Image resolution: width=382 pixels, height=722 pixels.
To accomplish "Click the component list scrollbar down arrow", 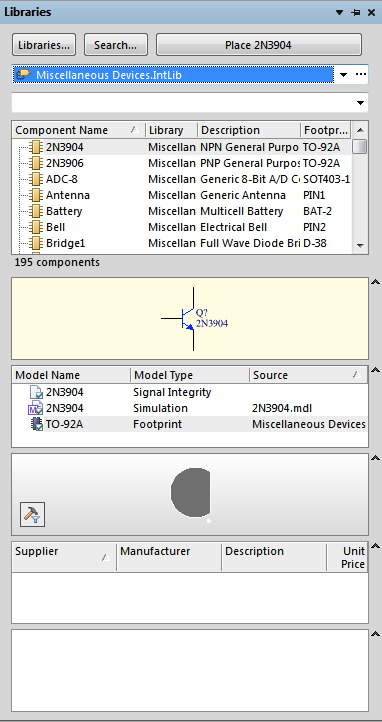I will [360, 245].
